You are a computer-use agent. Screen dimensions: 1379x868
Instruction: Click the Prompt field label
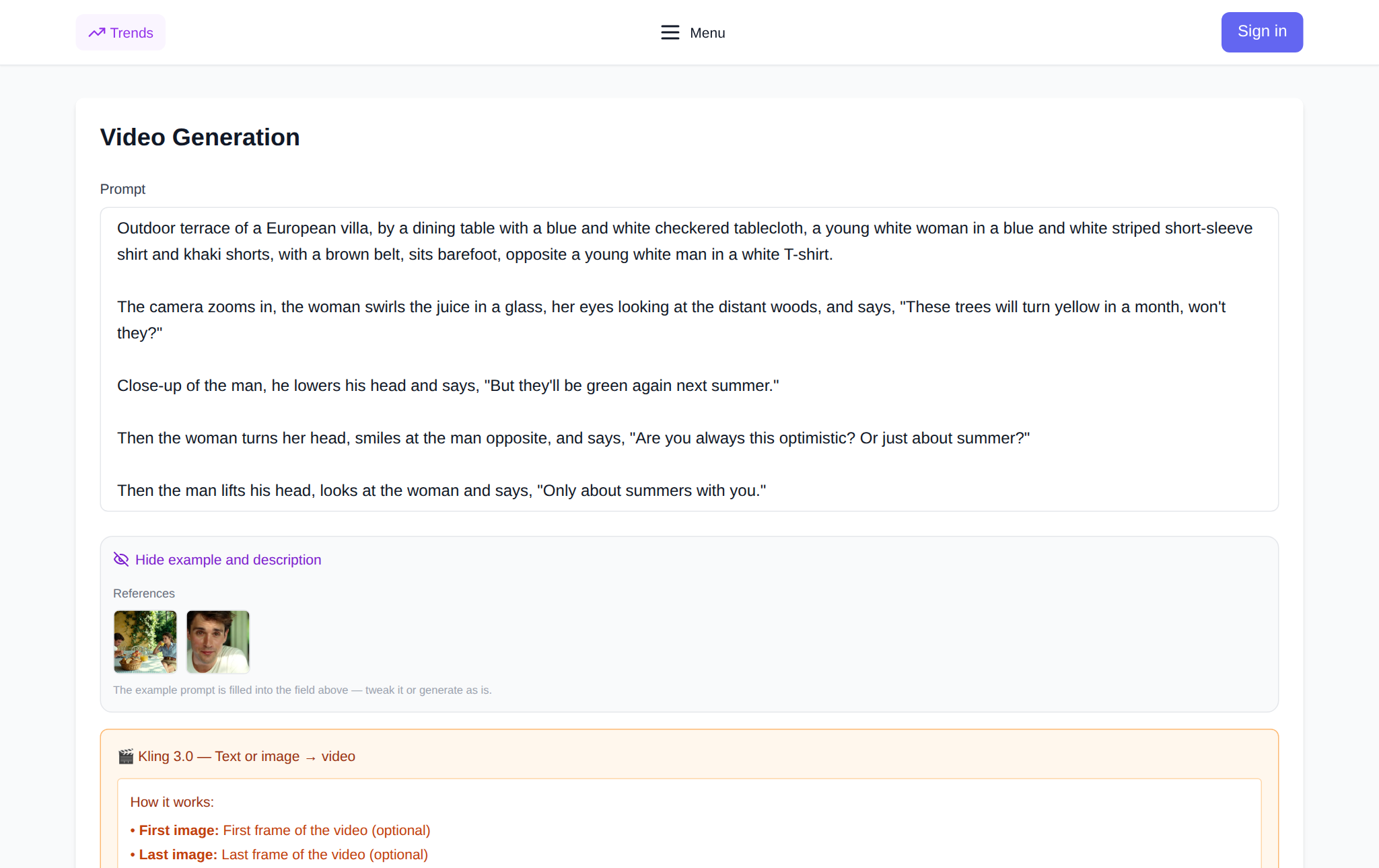pos(122,189)
